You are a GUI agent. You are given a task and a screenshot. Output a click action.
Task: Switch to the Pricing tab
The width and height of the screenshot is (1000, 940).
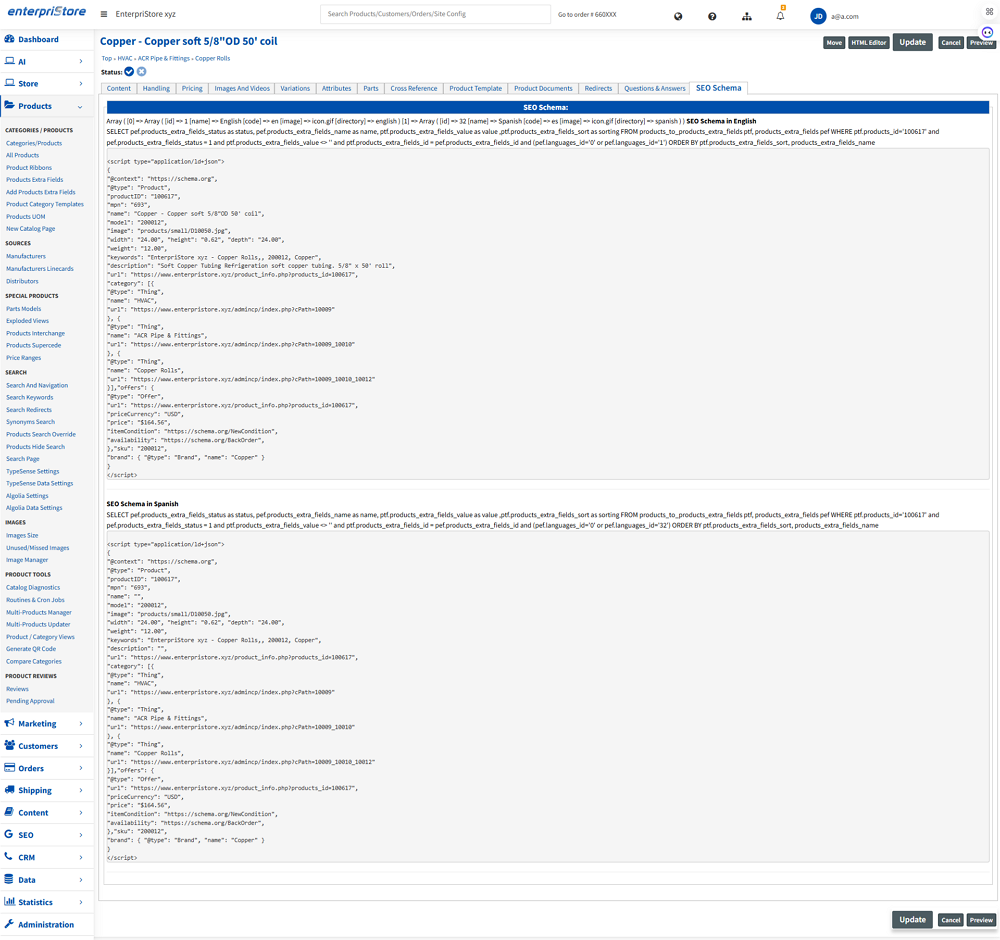click(x=192, y=88)
